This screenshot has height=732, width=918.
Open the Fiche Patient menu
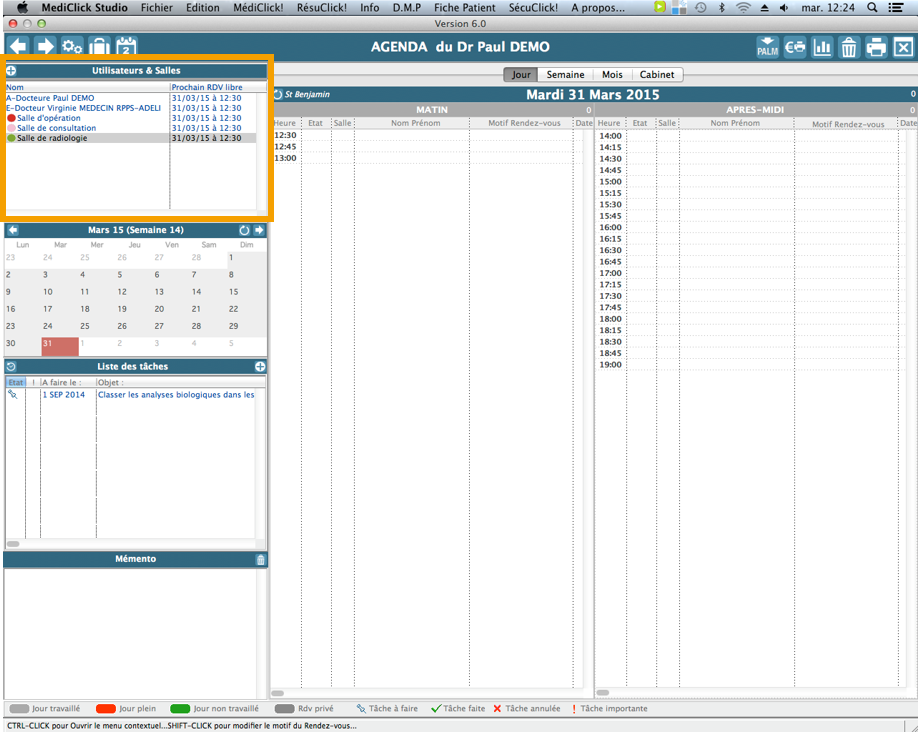[465, 8]
